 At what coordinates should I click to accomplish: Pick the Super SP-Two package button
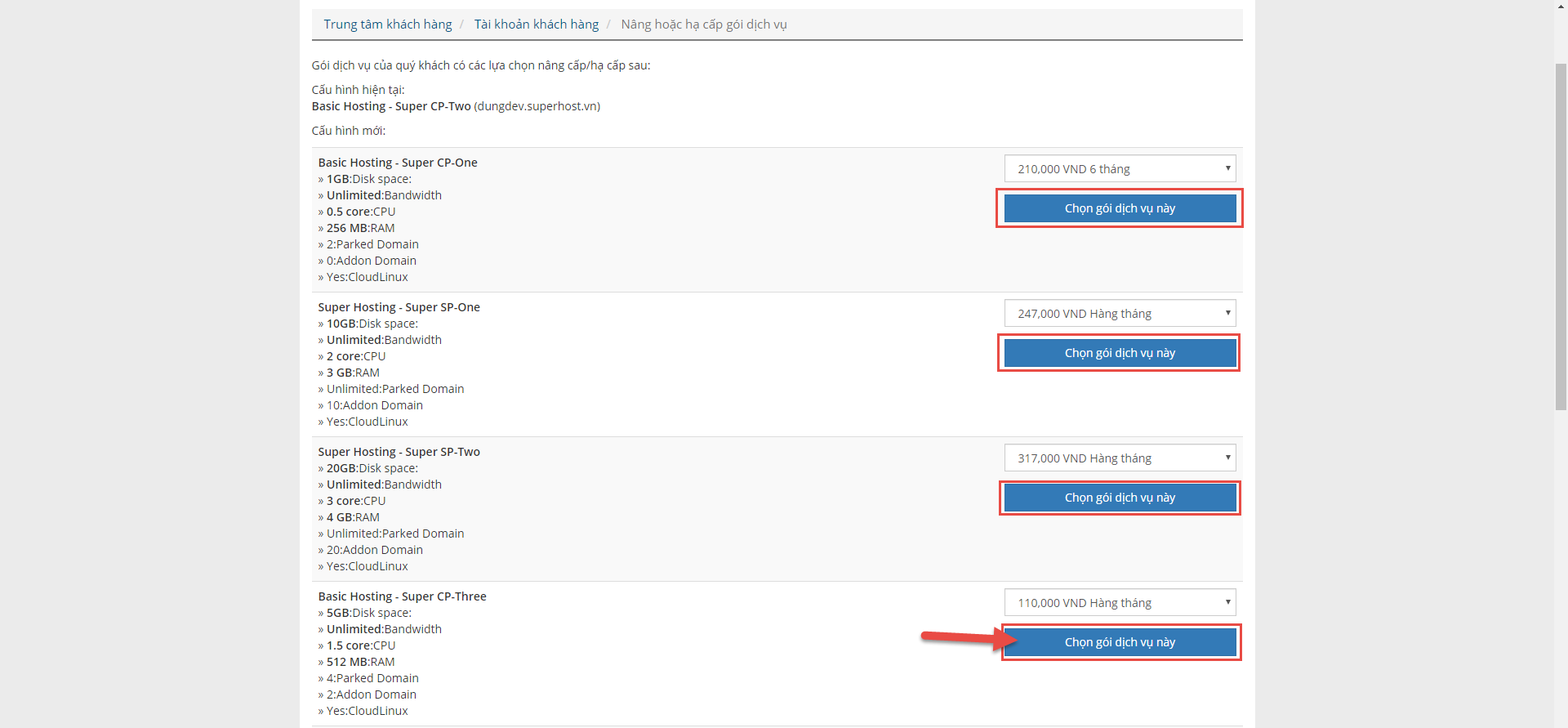(x=1119, y=498)
